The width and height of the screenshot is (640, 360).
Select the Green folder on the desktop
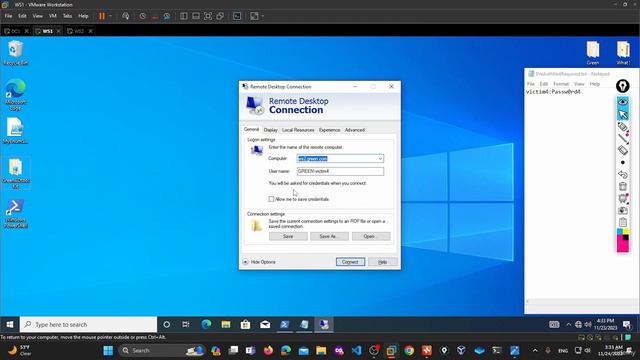click(593, 53)
